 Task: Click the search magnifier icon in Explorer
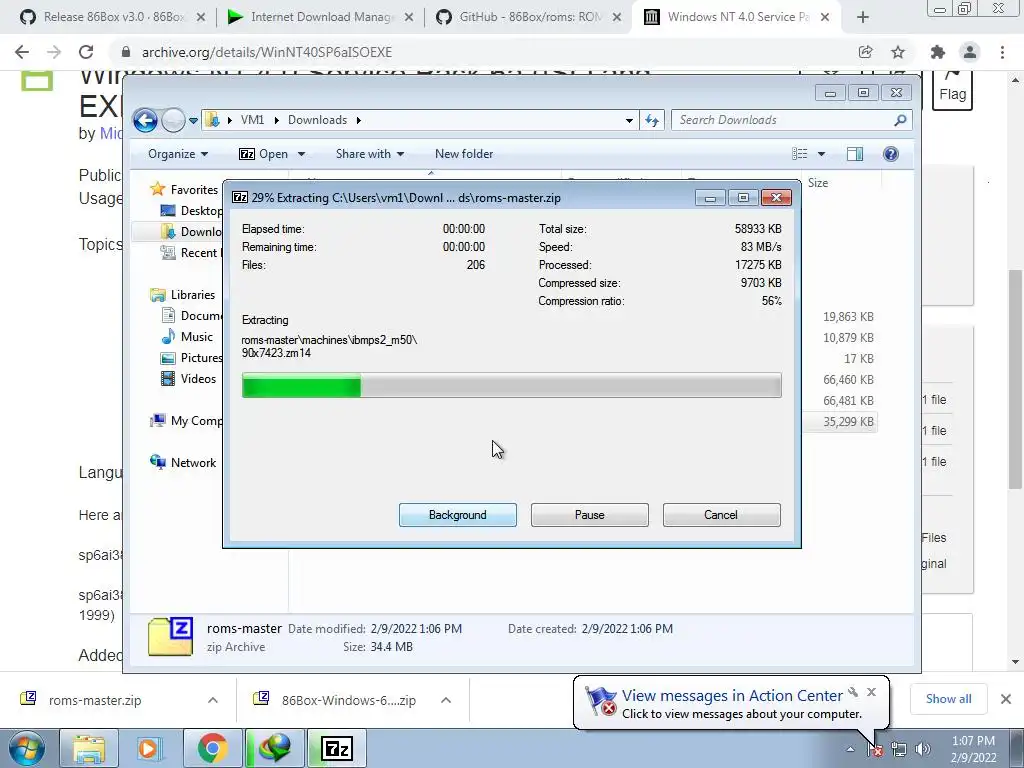(x=900, y=120)
